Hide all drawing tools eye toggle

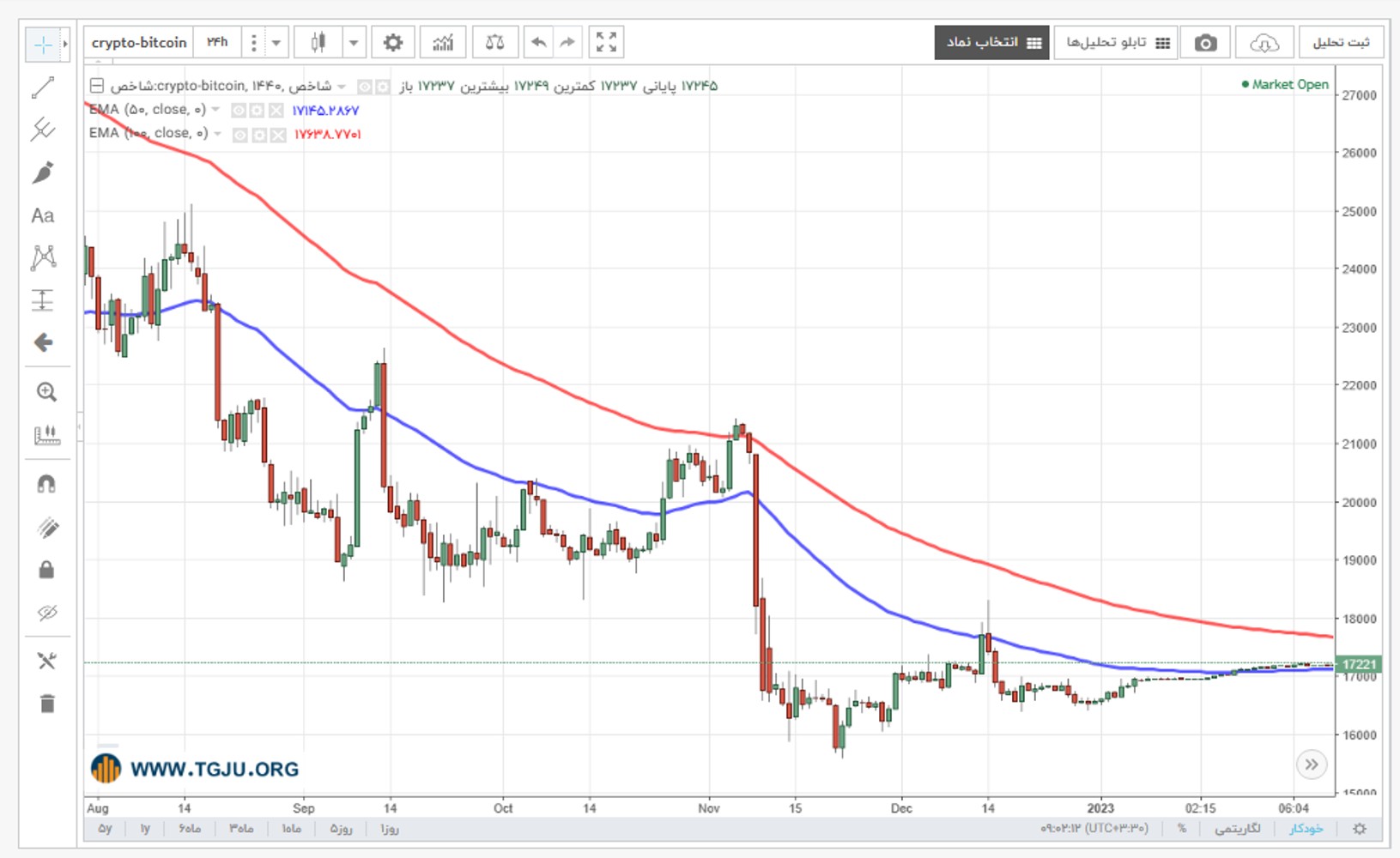pyautogui.click(x=46, y=613)
